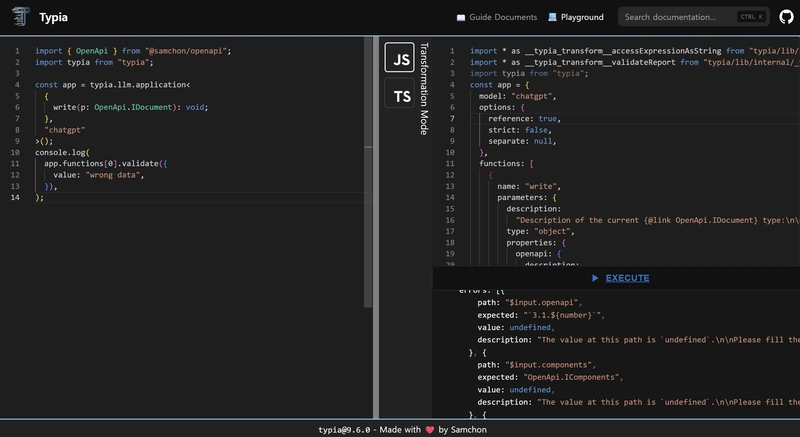Switch transformation mode to TS
The width and height of the screenshot is (800, 437).
[x=401, y=96]
